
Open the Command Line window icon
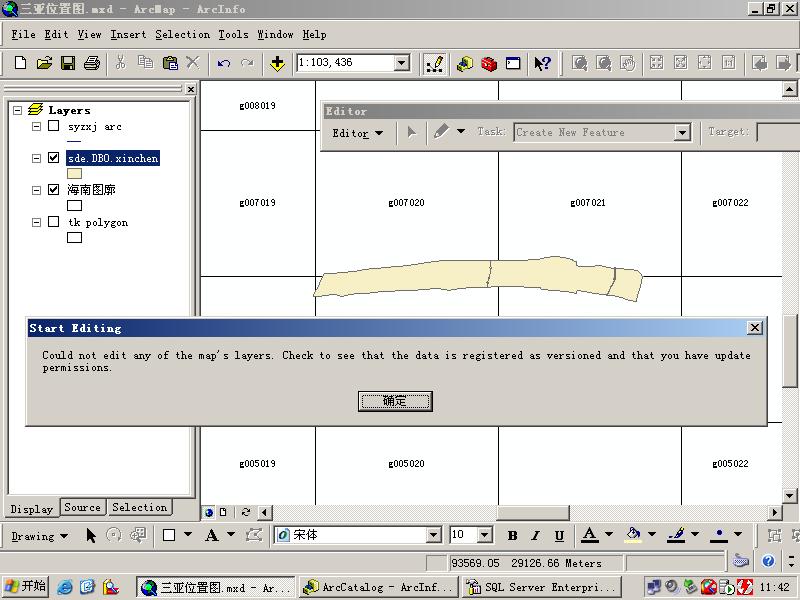click(x=513, y=64)
